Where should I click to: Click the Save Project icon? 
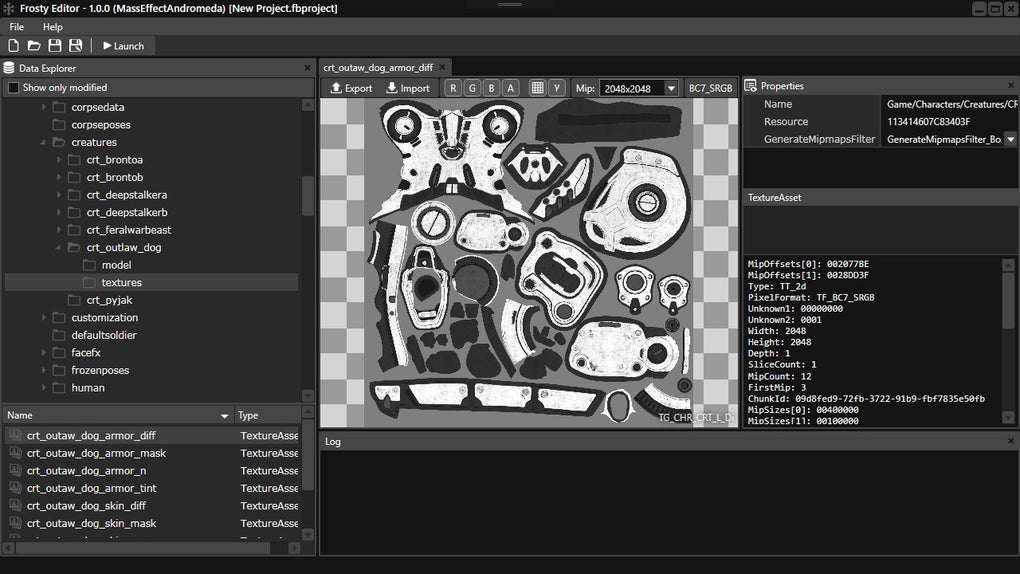[55, 46]
